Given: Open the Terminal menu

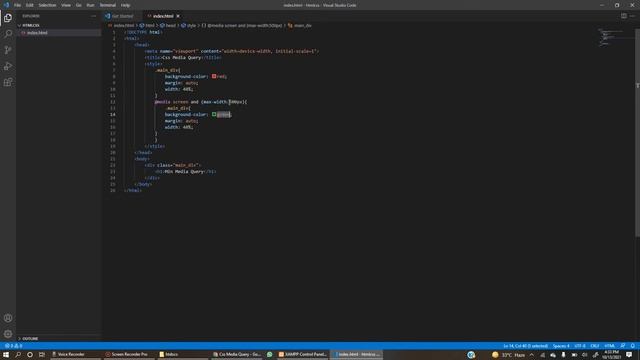Looking at the screenshot, I should (108, 5).
